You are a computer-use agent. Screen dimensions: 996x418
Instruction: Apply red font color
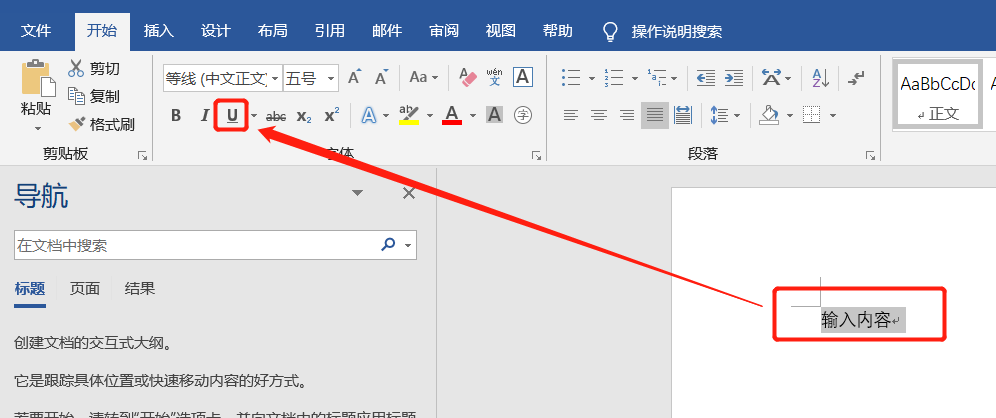pos(452,116)
